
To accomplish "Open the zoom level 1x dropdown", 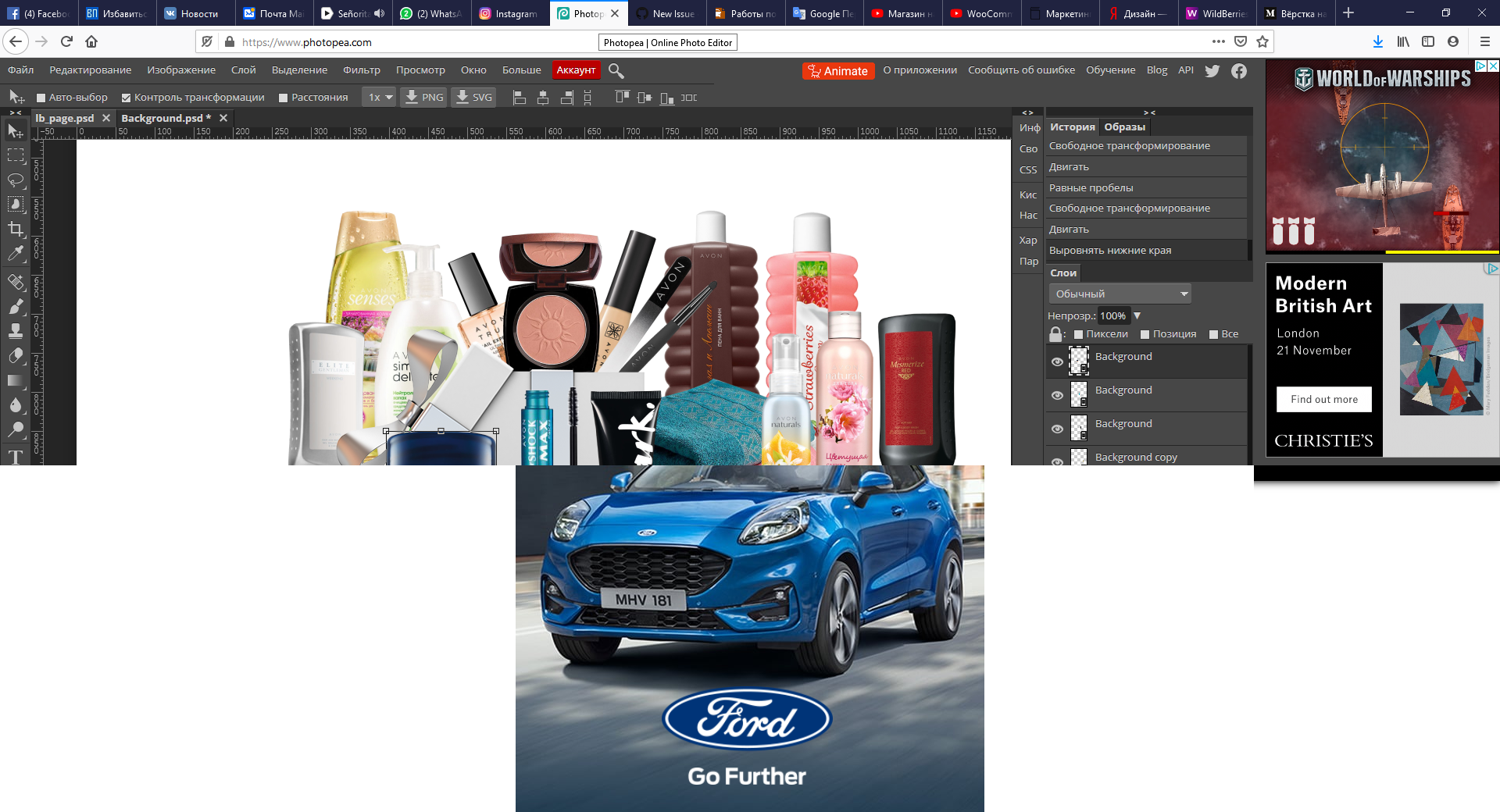I will (x=377, y=97).
